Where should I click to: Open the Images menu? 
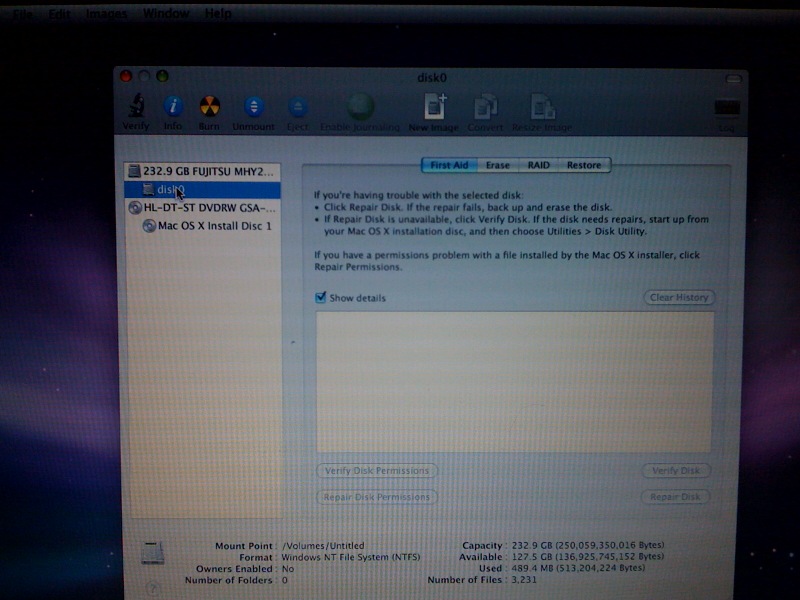(x=106, y=14)
